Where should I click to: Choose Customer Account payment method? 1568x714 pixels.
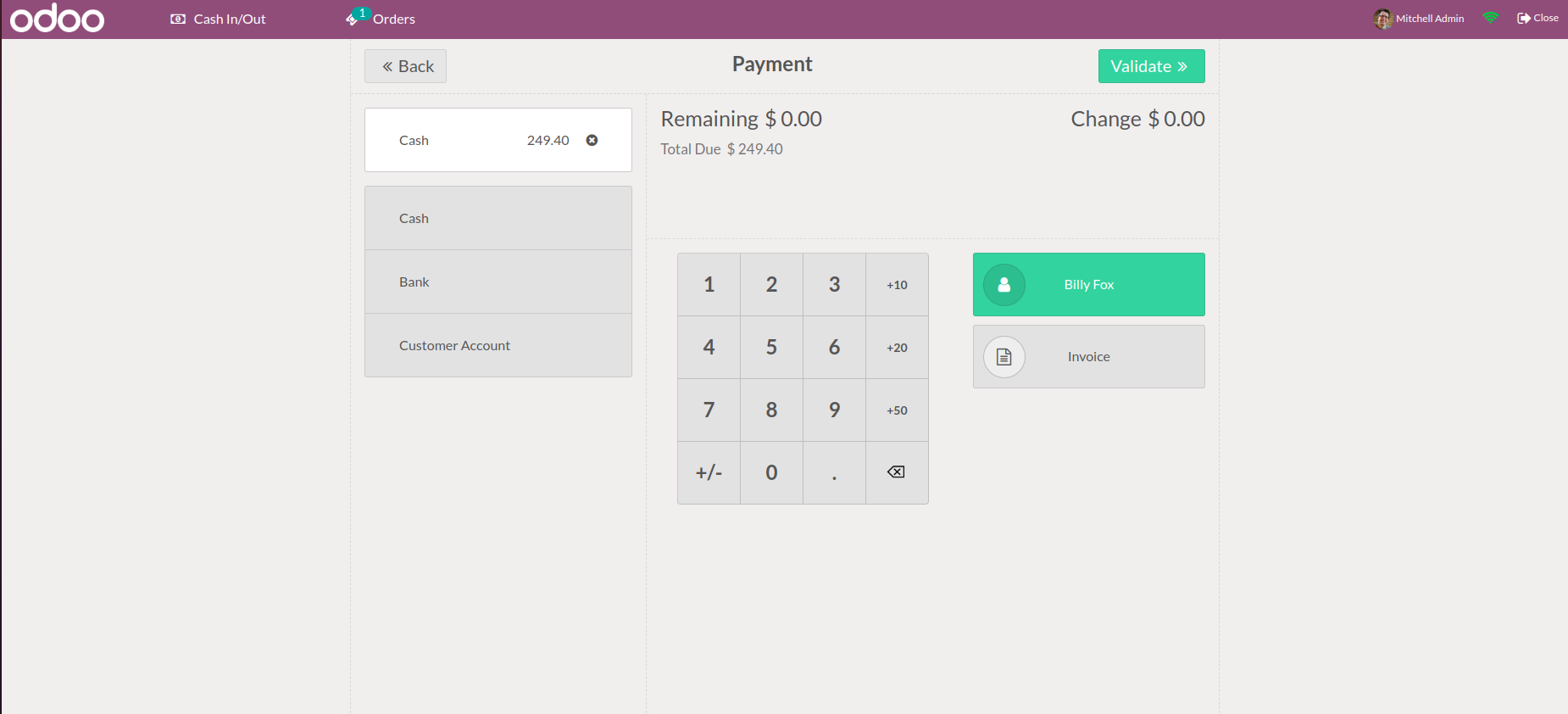pyautogui.click(x=498, y=345)
